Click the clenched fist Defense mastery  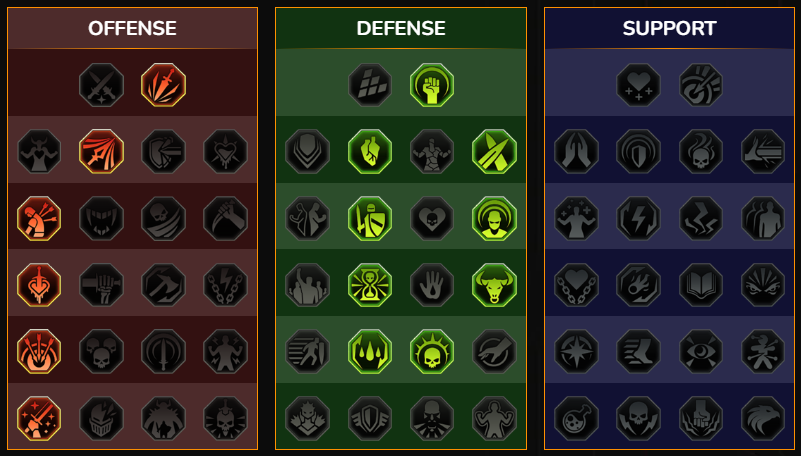pyautogui.click(x=432, y=85)
